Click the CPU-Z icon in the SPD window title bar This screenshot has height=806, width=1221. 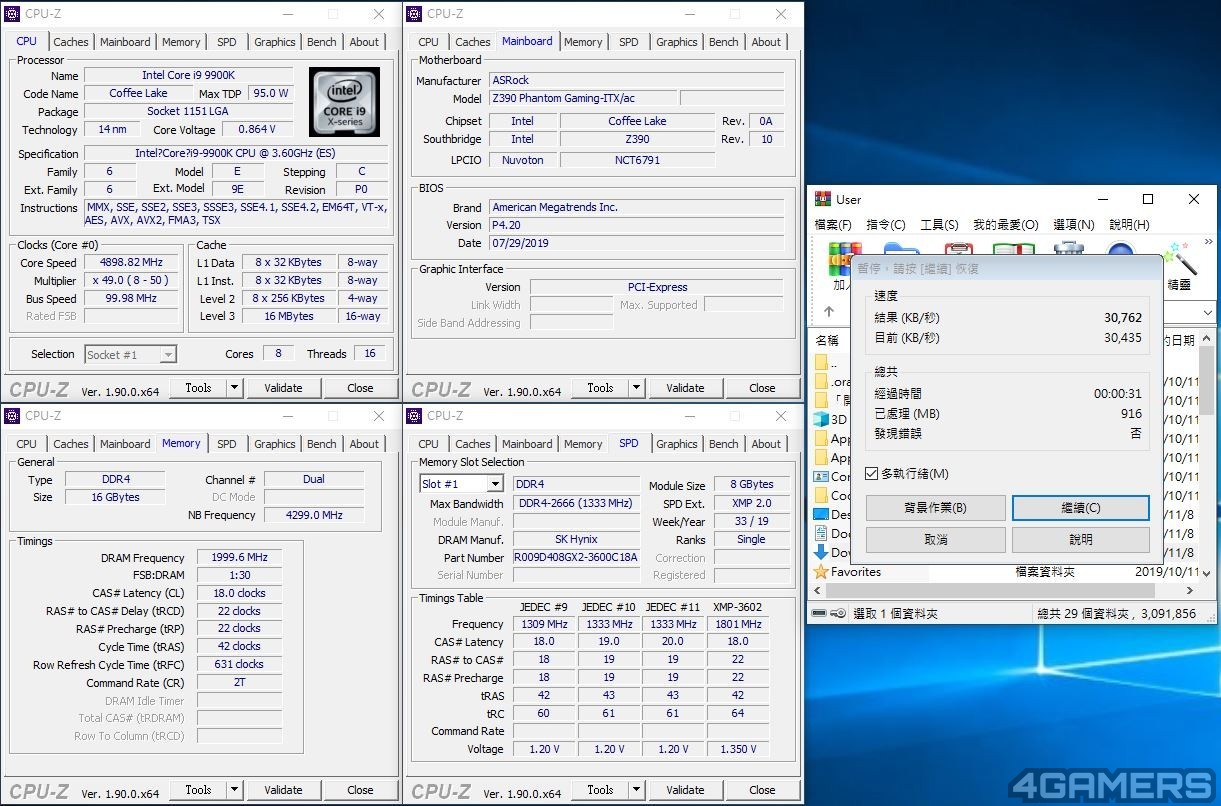point(415,416)
